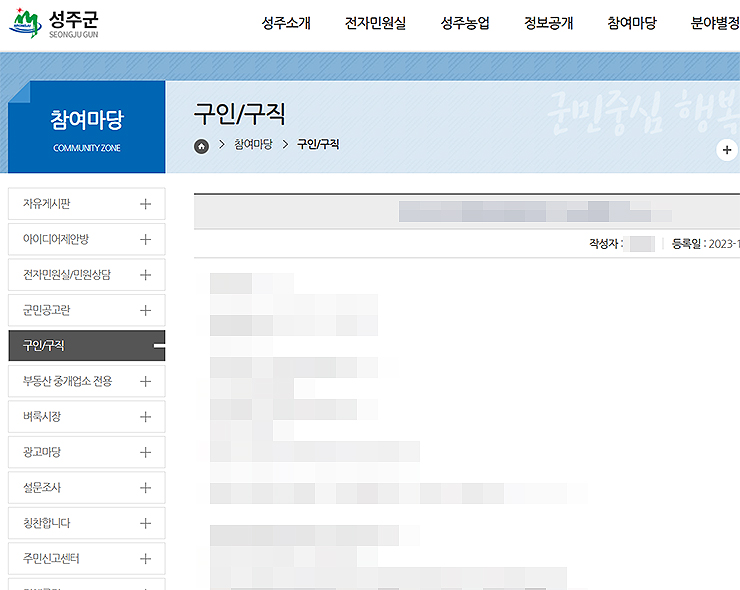
Task: Click the 구인/구직 page heading
Action: point(240,113)
